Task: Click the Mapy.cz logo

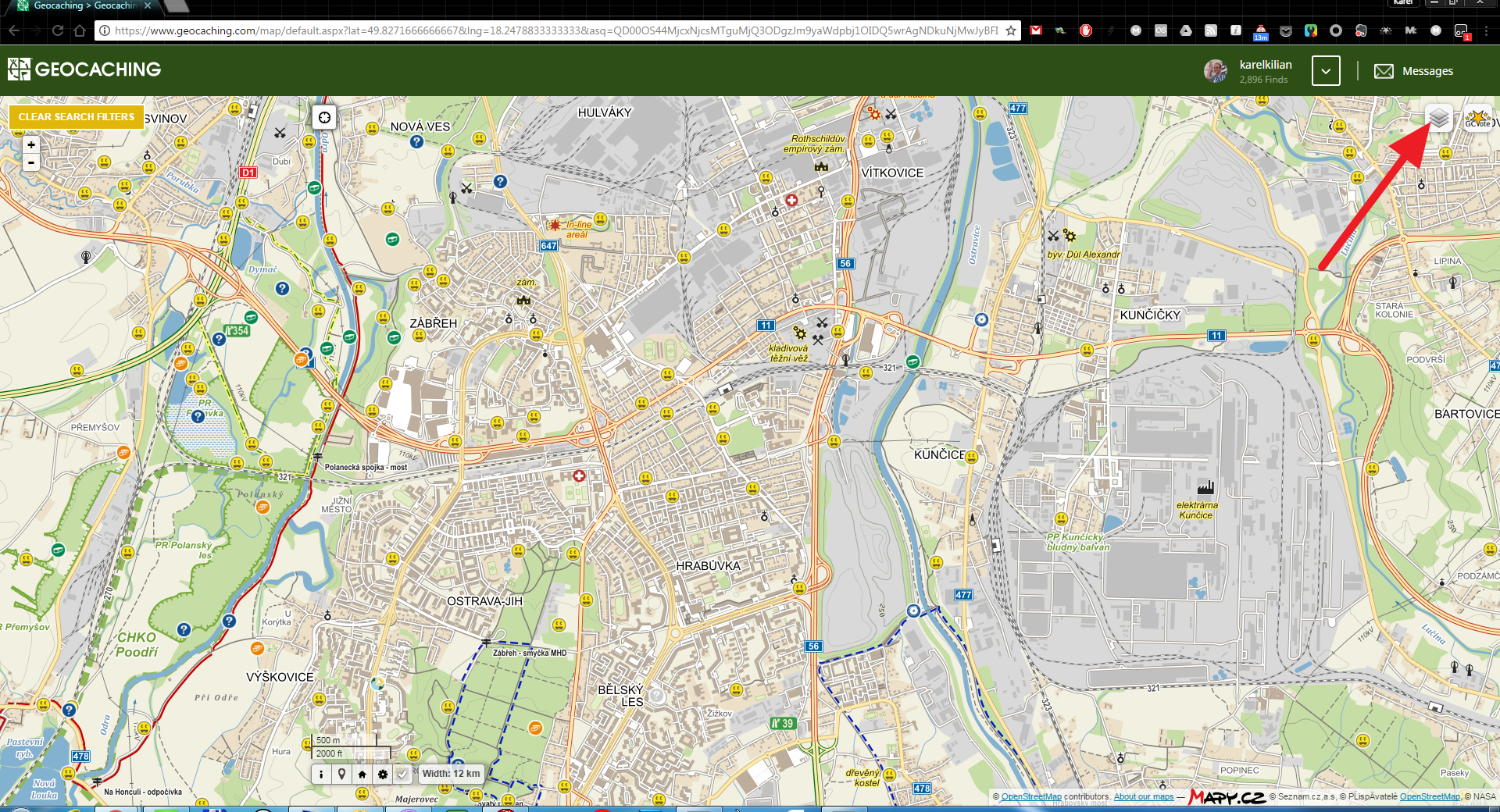Action: [1227, 796]
